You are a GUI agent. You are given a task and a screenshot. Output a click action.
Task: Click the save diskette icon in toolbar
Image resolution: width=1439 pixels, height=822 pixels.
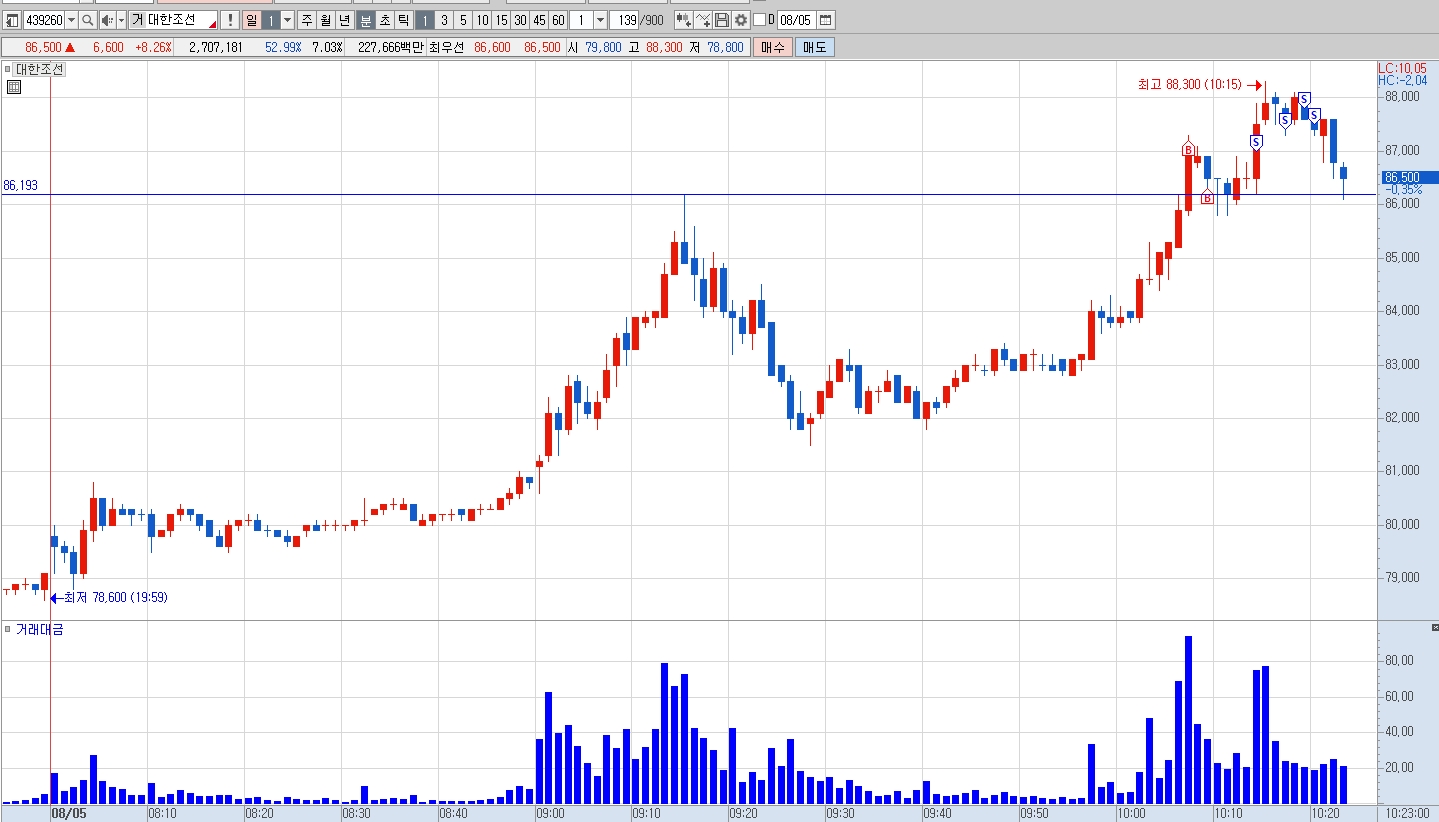(x=722, y=20)
